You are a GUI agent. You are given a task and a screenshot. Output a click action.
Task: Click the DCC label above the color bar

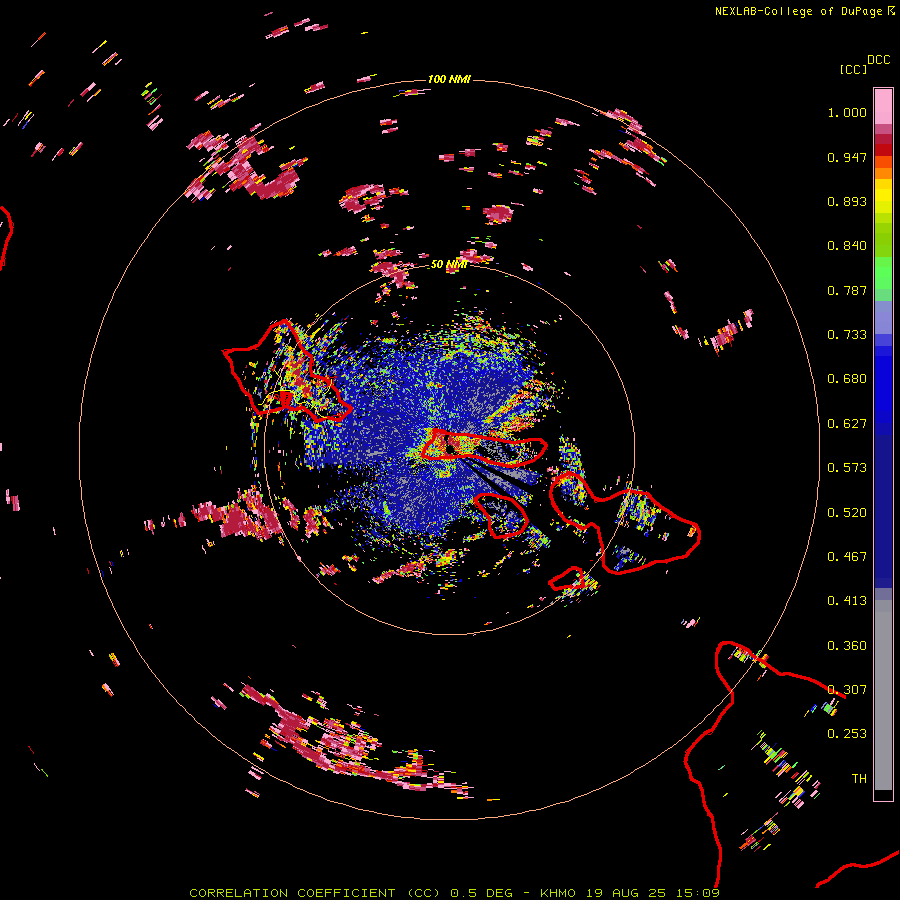pos(878,59)
